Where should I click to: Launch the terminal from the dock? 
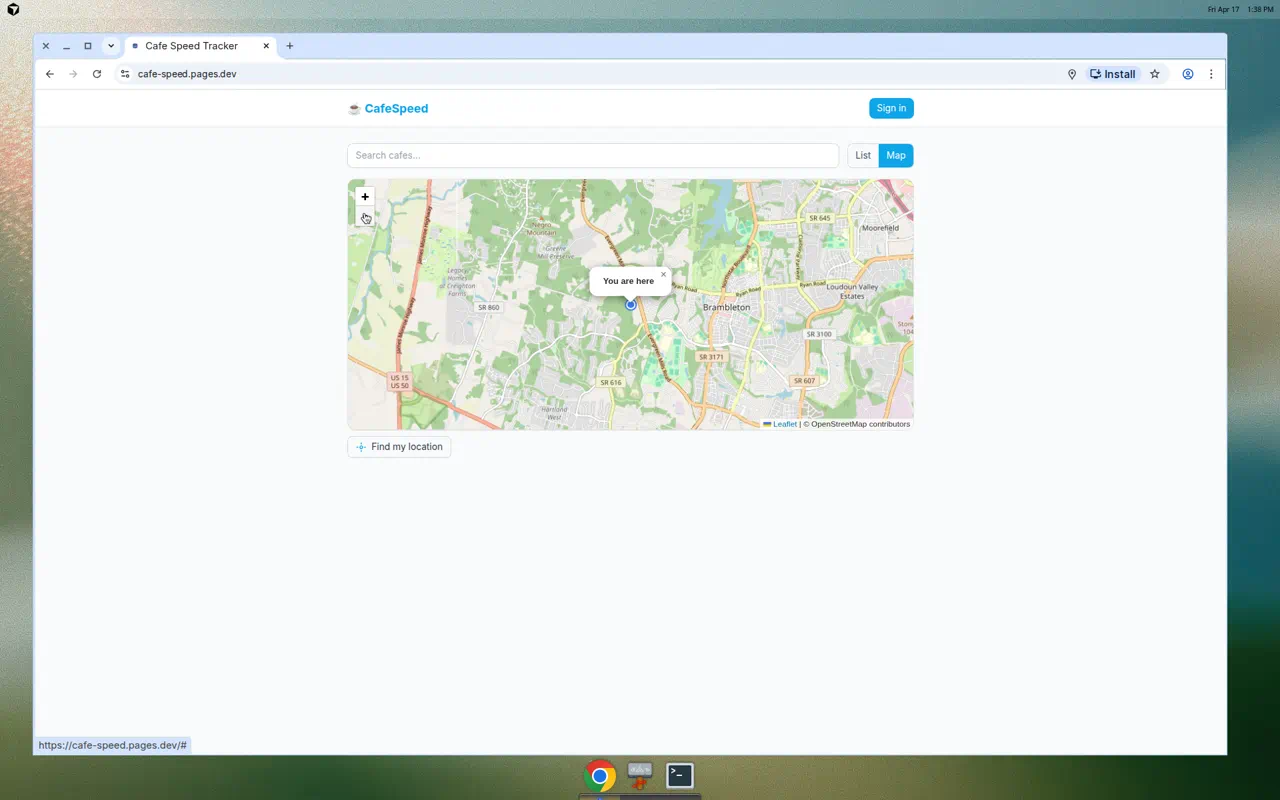[x=680, y=775]
